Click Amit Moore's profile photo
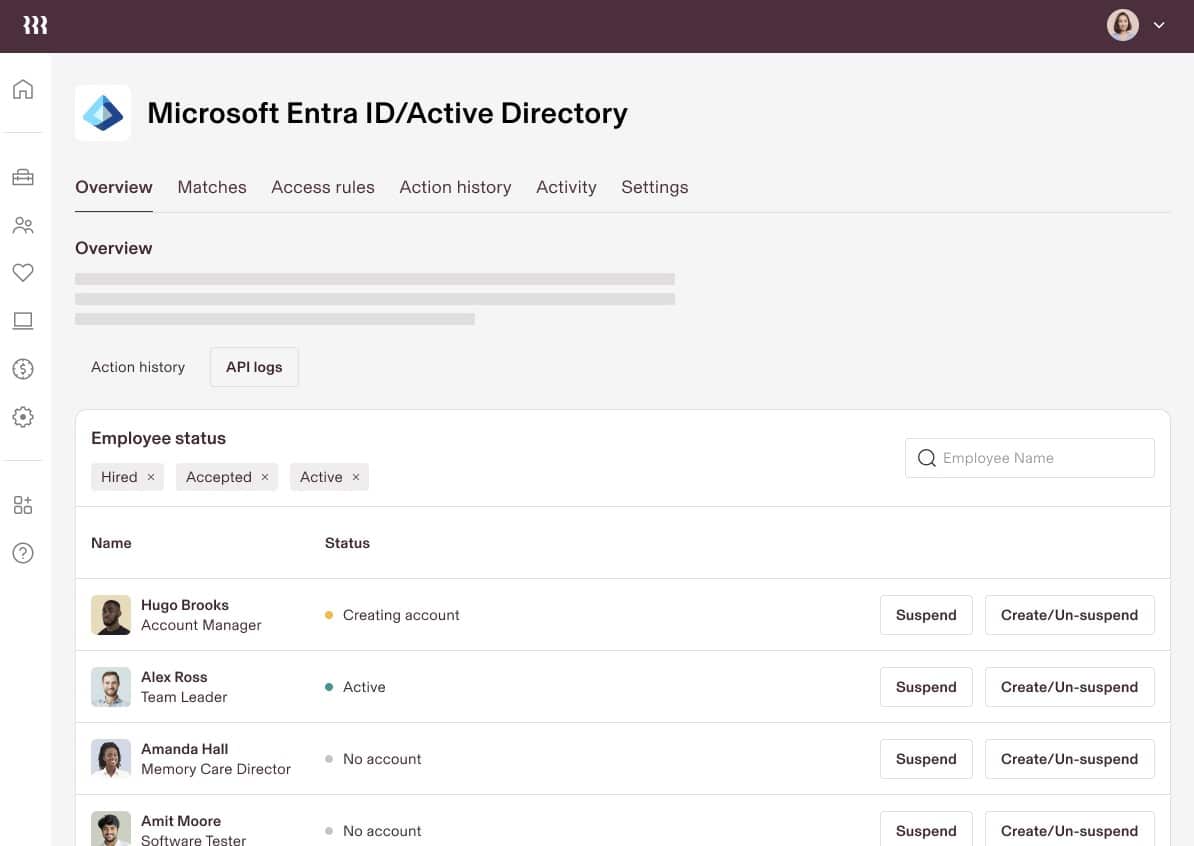Image resolution: width=1194 pixels, height=846 pixels. tap(110, 829)
